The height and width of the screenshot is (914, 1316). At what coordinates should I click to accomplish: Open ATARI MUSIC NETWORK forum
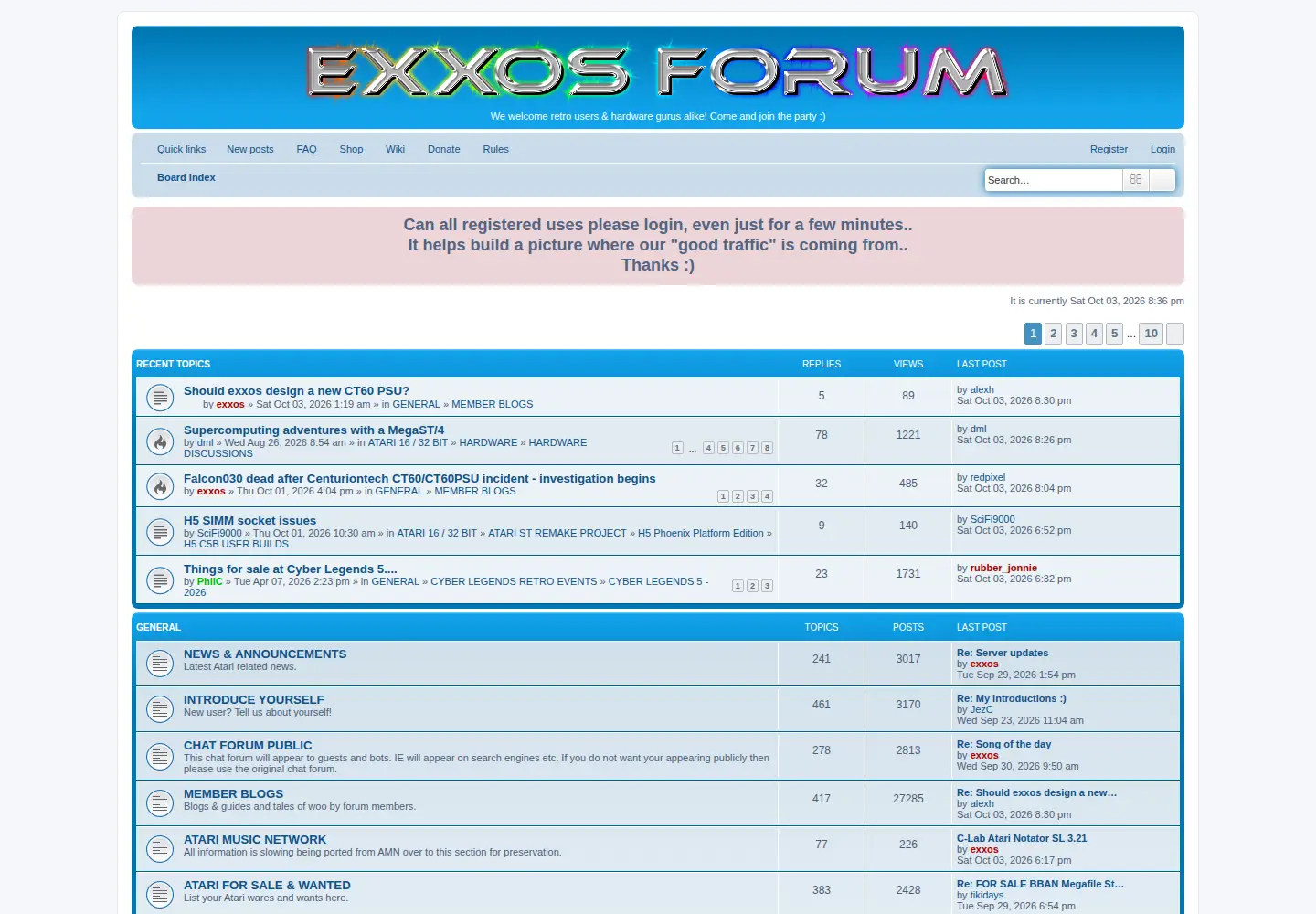255,839
